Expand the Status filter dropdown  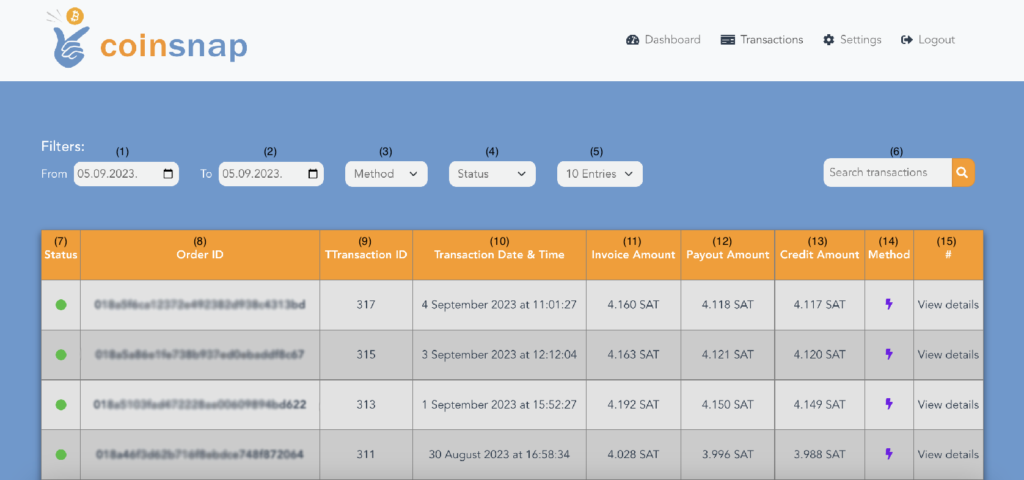point(492,174)
